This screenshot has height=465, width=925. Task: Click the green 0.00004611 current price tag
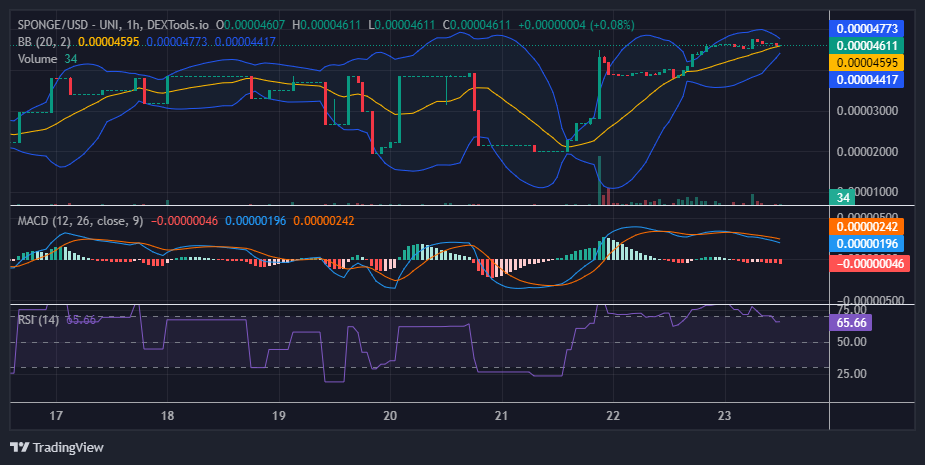coord(867,45)
